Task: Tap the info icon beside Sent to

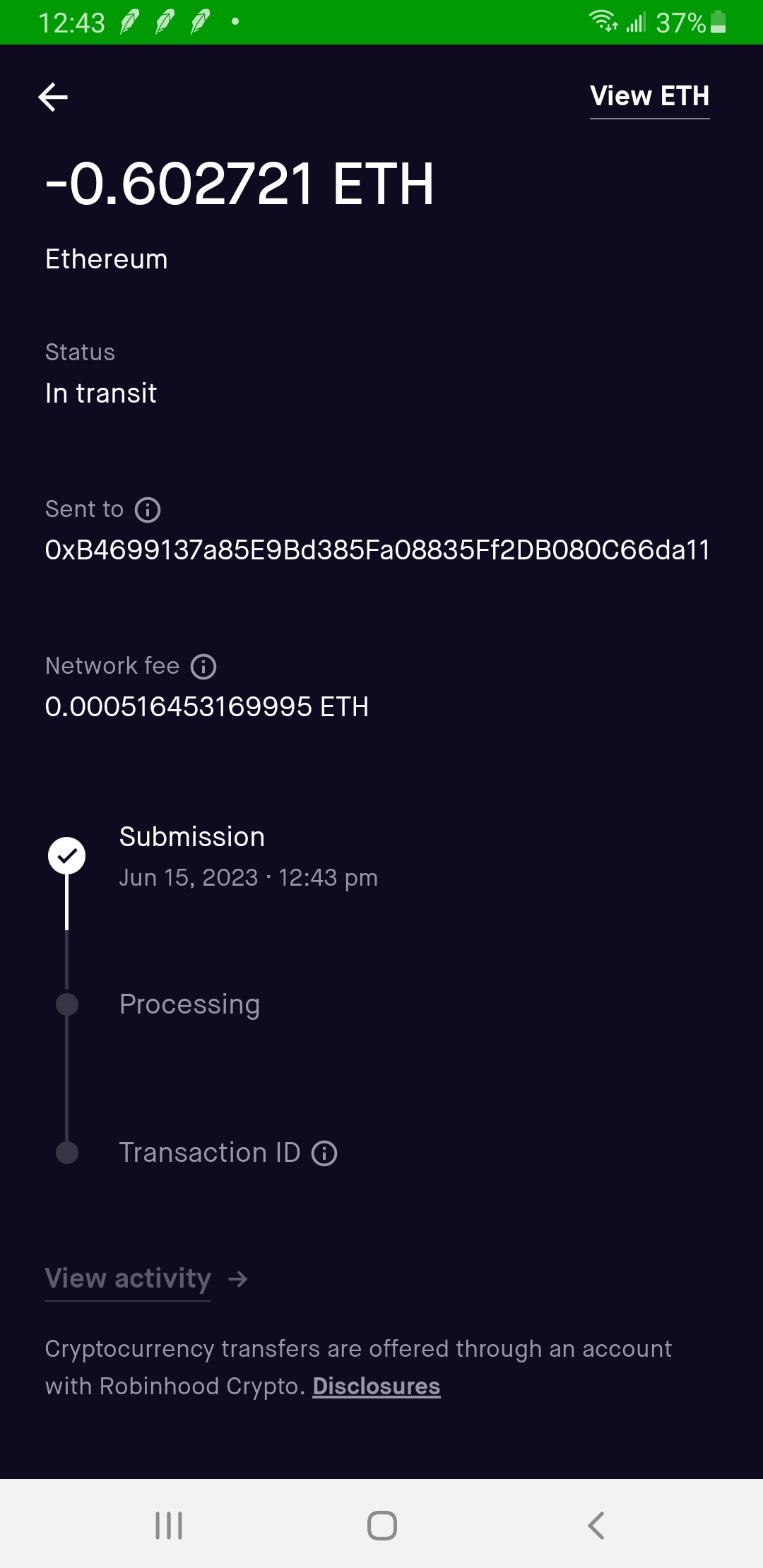Action: 148,510
